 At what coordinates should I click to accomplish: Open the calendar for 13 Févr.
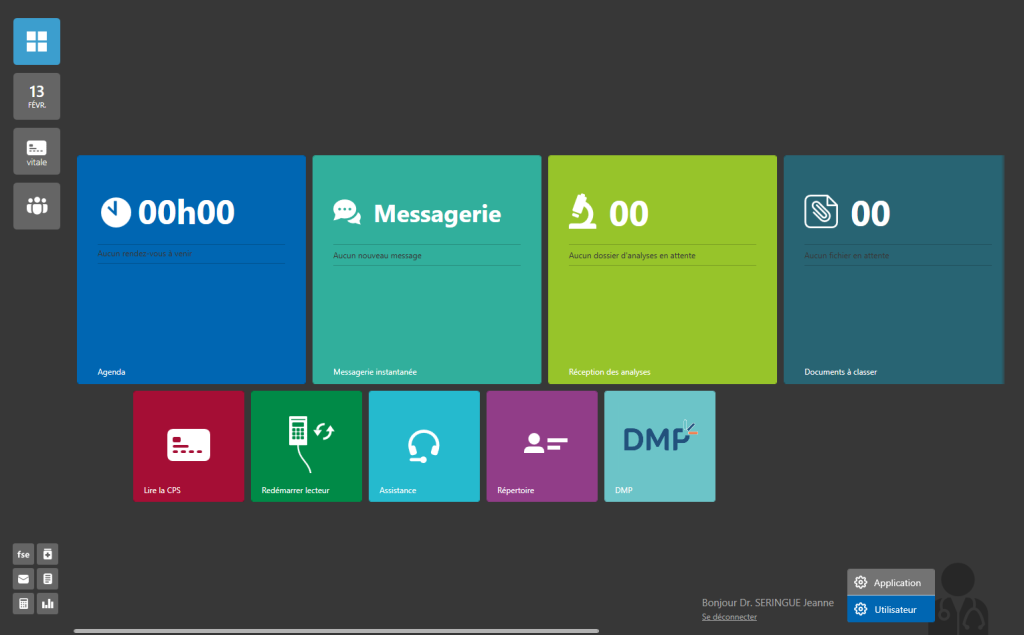click(x=36, y=96)
